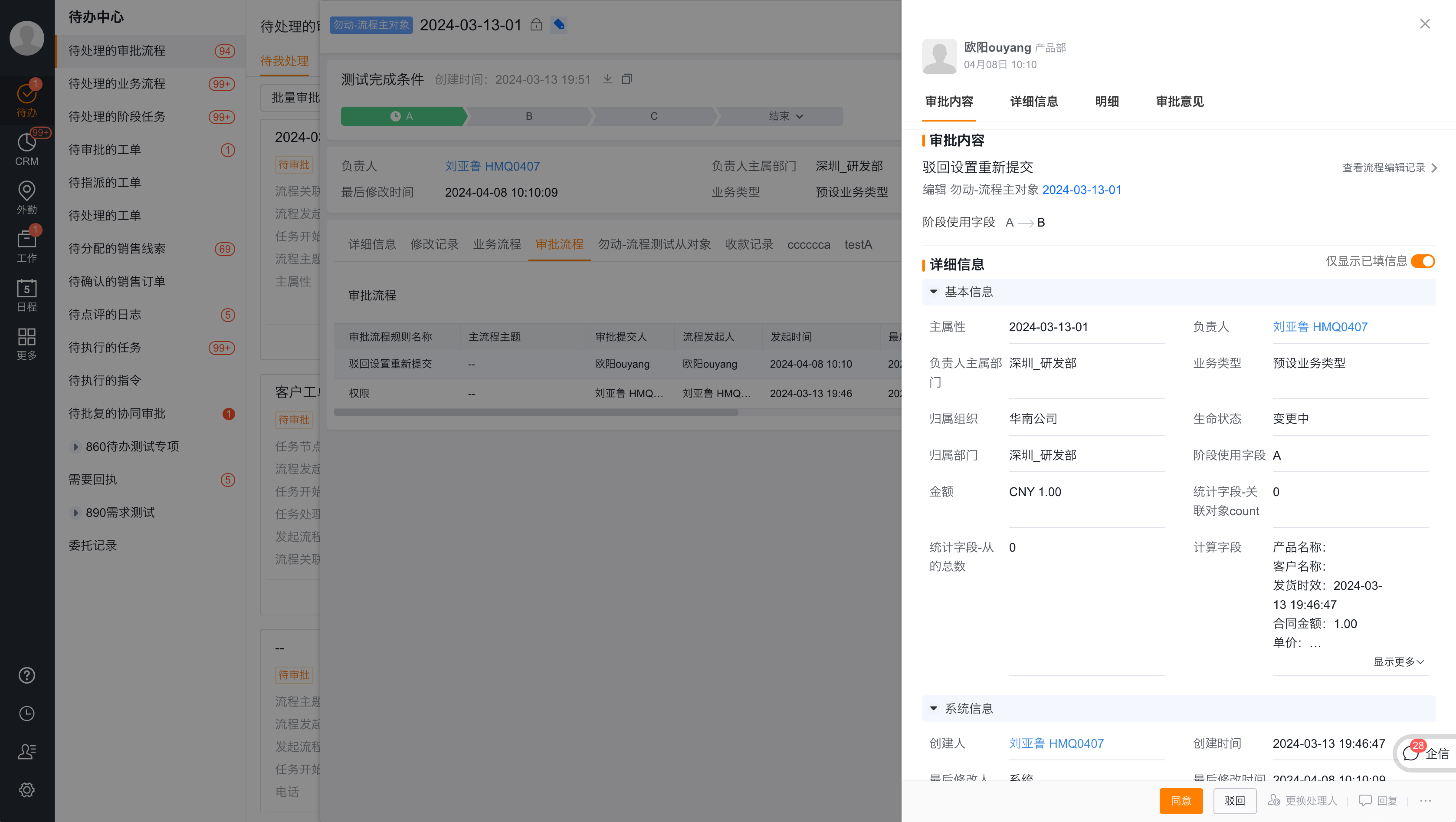Viewport: 1456px width, 822px height.
Task: Open the settings gear icon
Action: 26,790
